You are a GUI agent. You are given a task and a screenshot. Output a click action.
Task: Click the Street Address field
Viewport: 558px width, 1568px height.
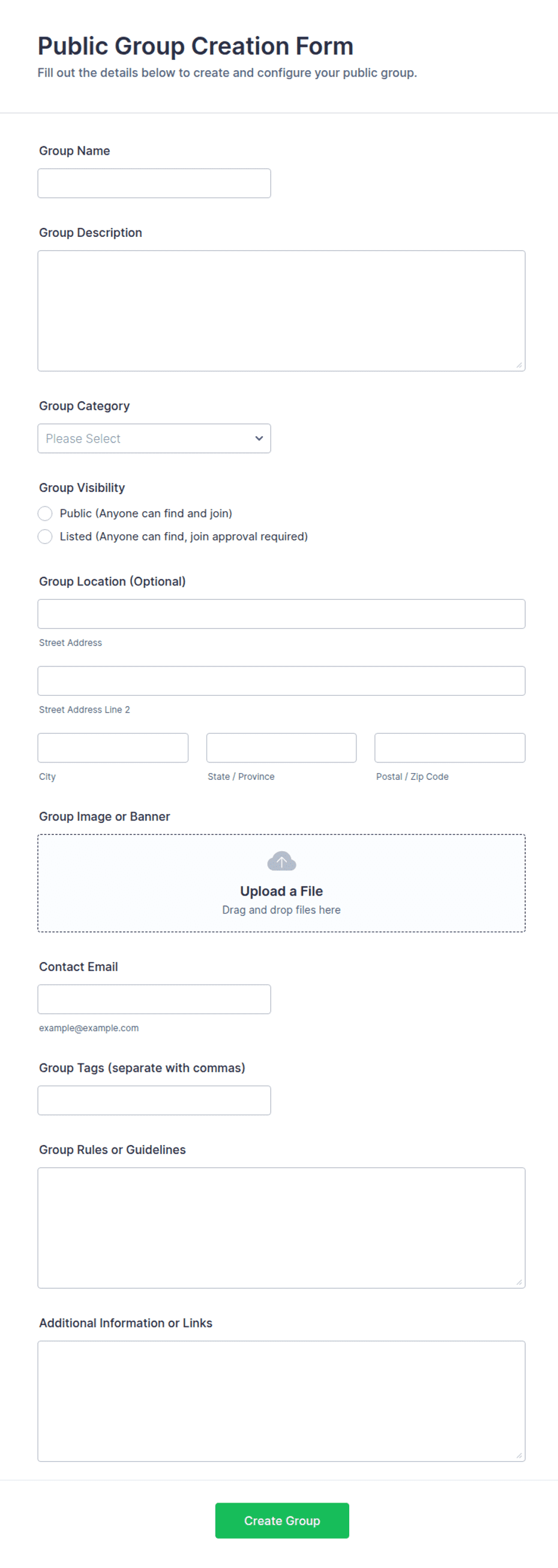(281, 614)
